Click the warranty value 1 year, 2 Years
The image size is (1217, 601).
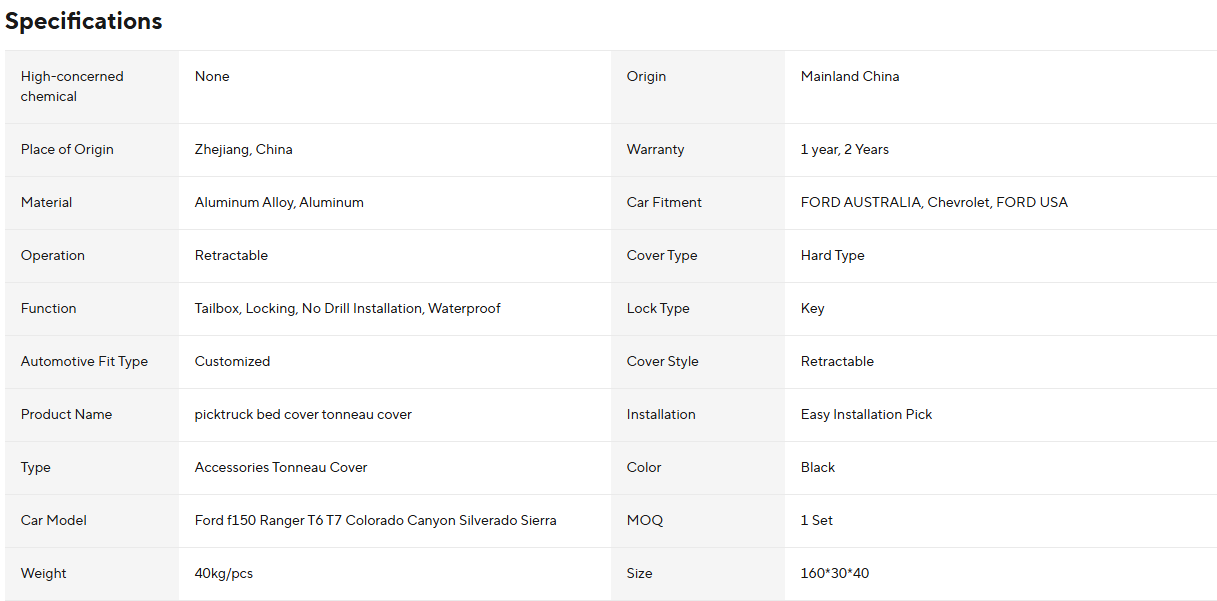pyautogui.click(x=844, y=149)
